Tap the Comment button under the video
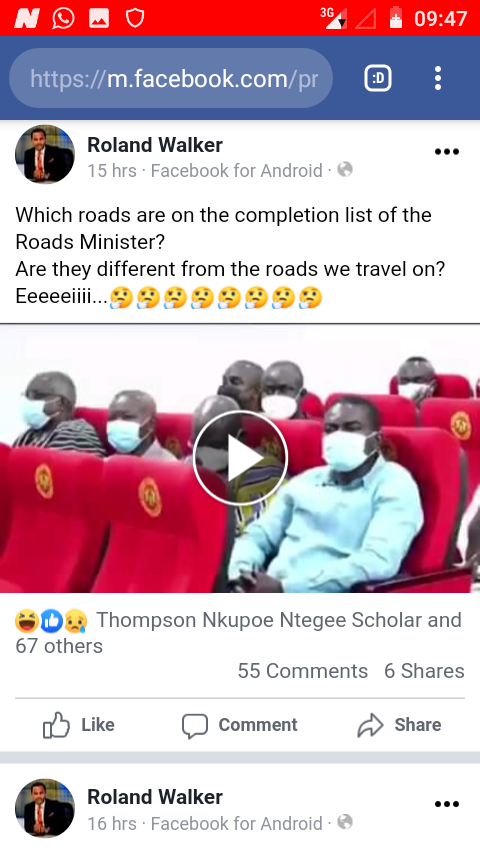The image size is (480, 854). 240,725
